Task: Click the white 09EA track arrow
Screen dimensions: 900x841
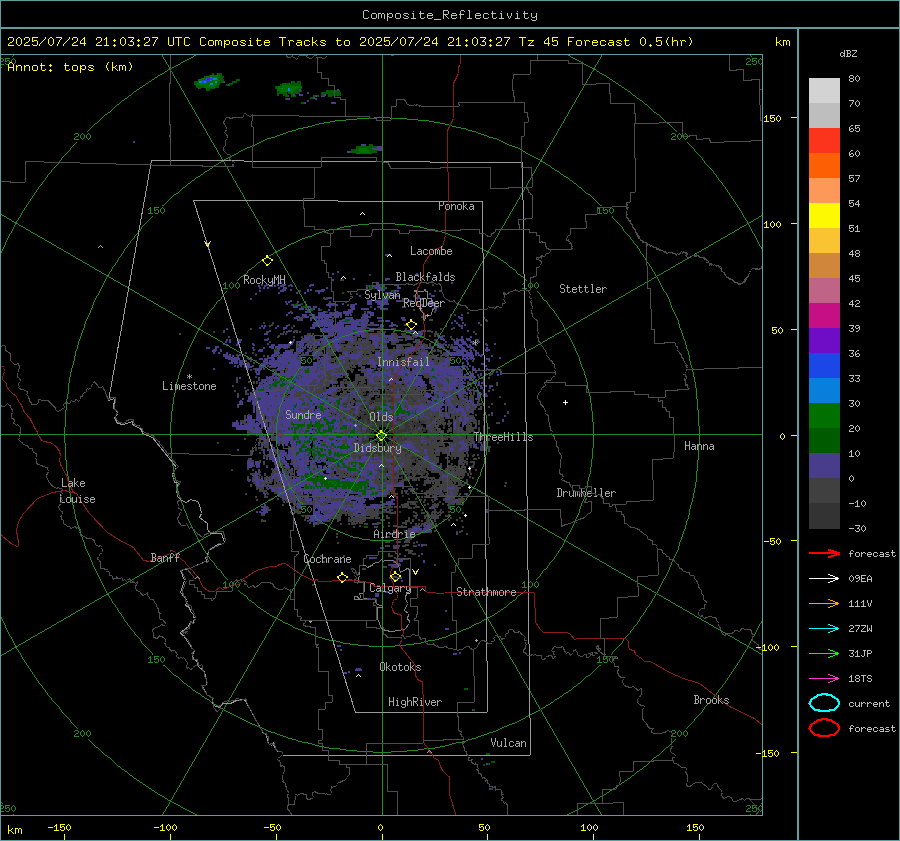Action: pyautogui.click(x=824, y=578)
